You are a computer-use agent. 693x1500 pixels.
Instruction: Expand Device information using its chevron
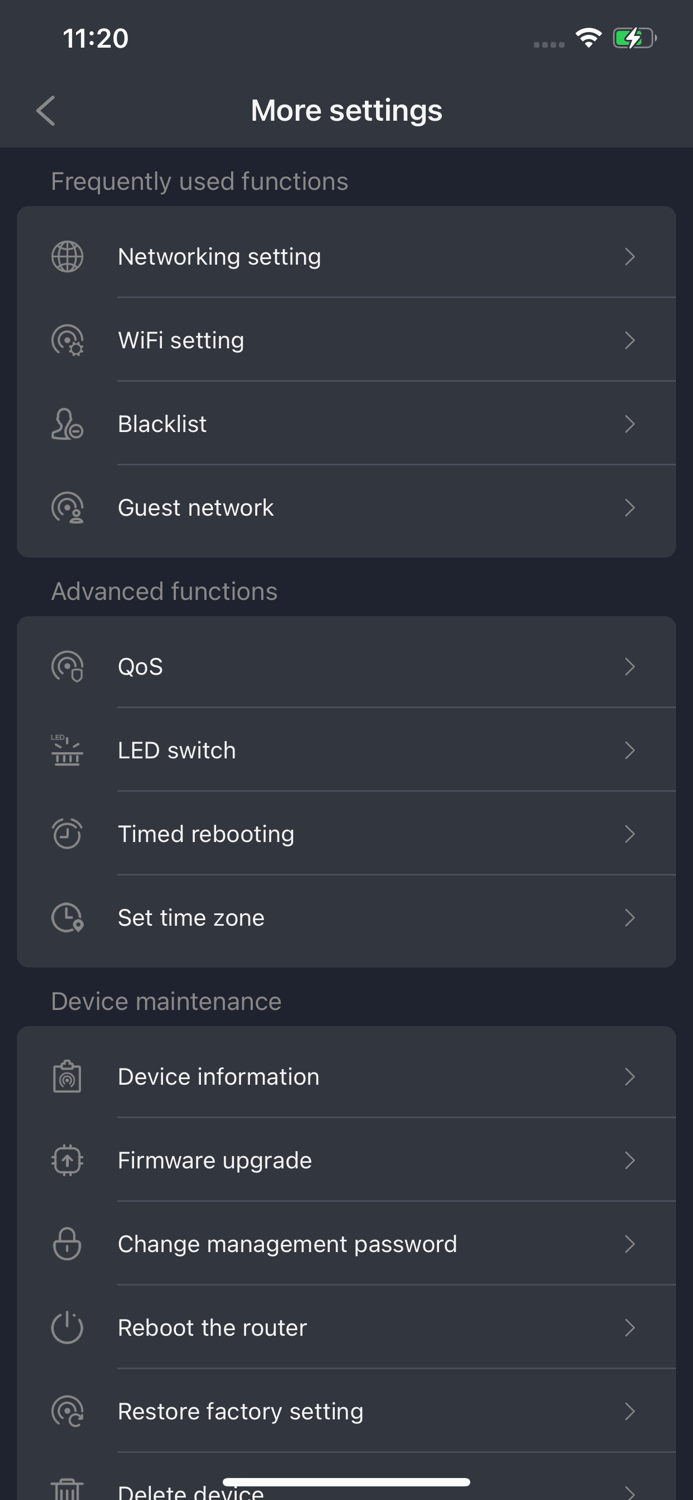coord(630,1076)
